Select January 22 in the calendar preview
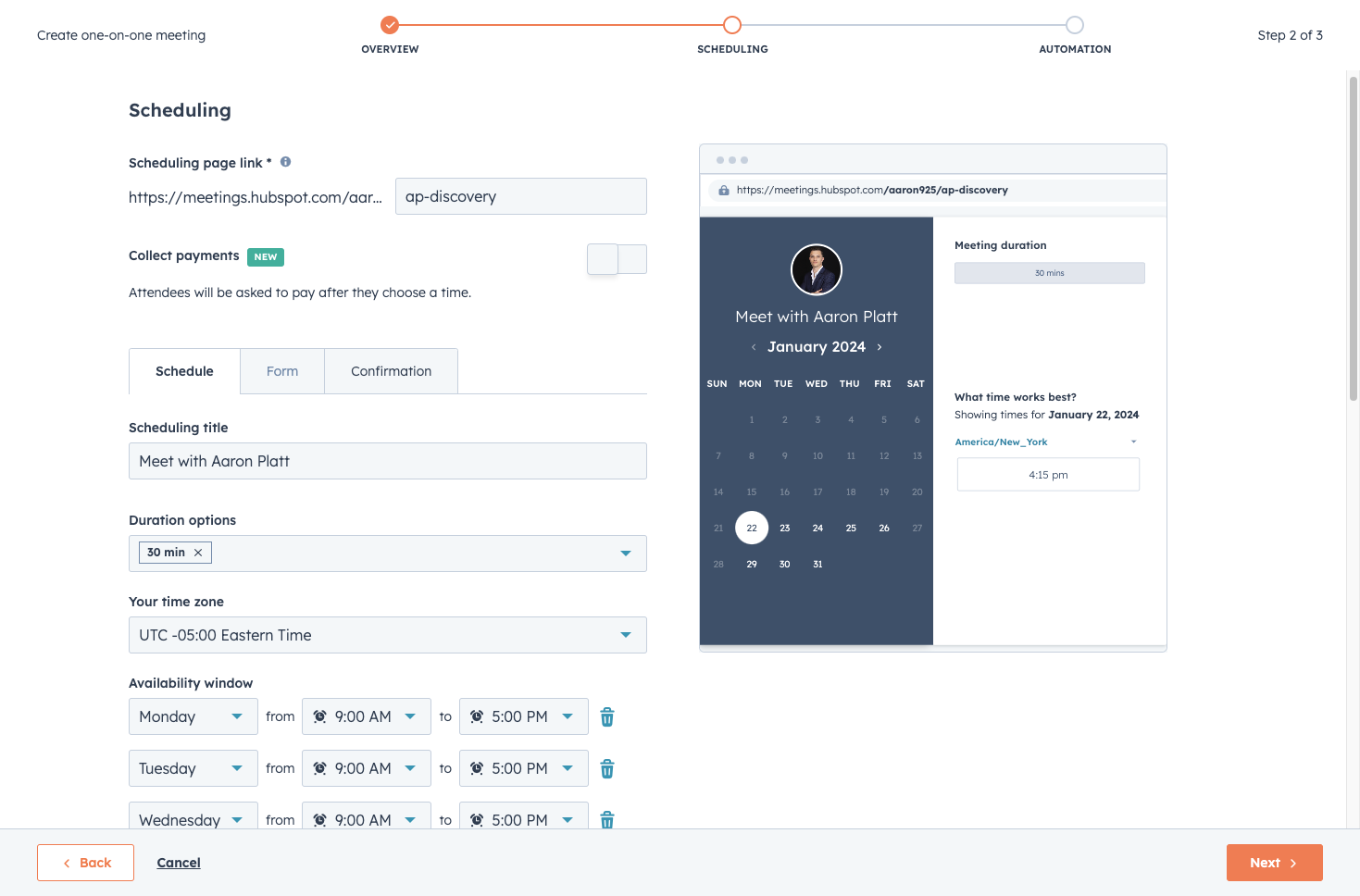This screenshot has height=896, width=1360. [752, 529]
